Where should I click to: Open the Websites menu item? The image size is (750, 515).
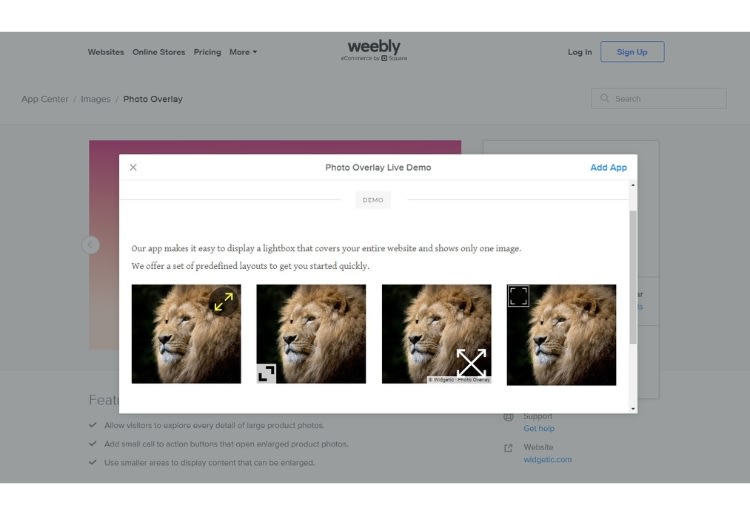tap(106, 52)
